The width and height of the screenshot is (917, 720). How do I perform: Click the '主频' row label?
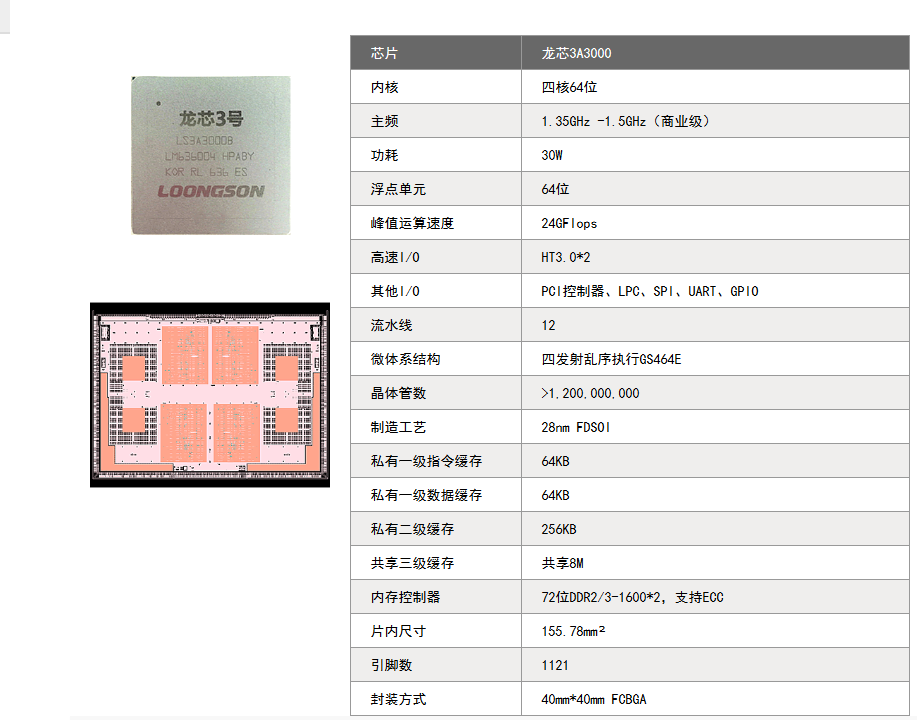tap(384, 121)
